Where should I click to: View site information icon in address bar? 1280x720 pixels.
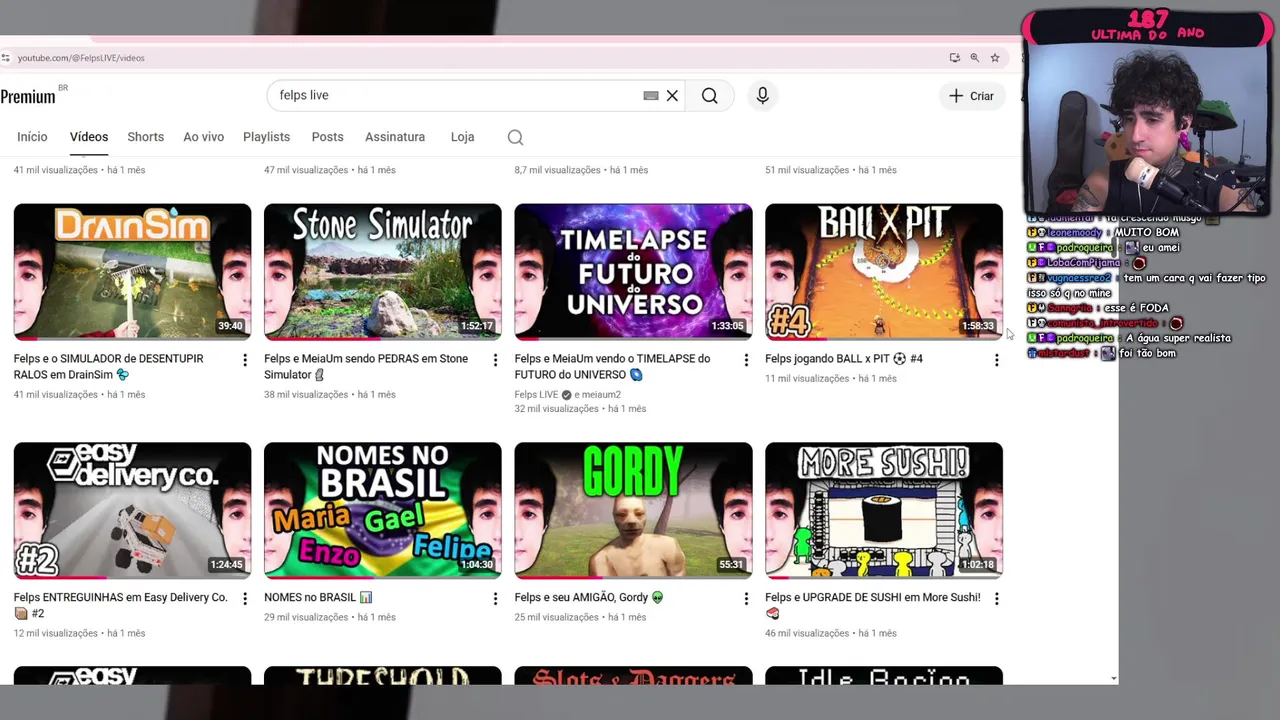tap(6, 58)
